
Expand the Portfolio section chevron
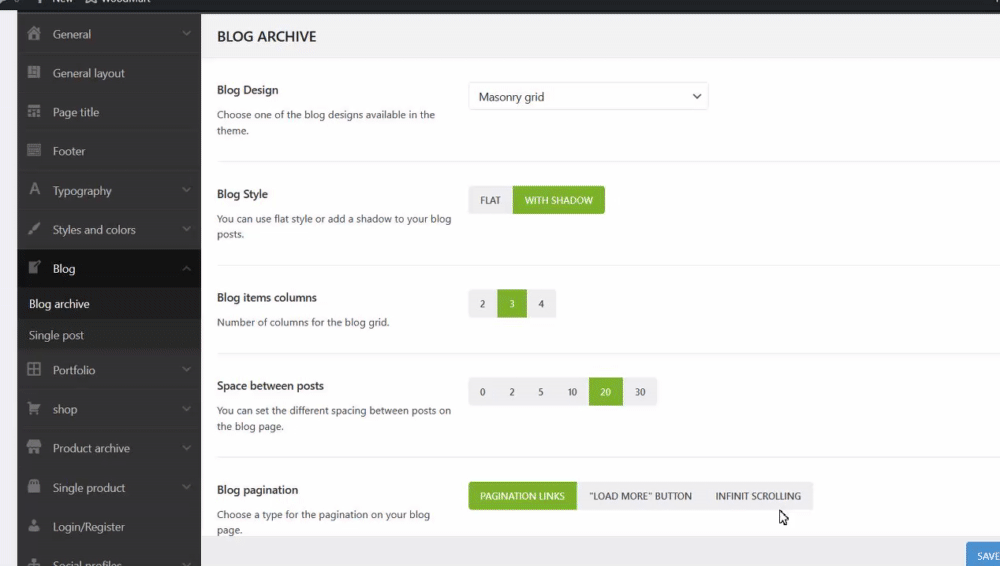point(186,369)
